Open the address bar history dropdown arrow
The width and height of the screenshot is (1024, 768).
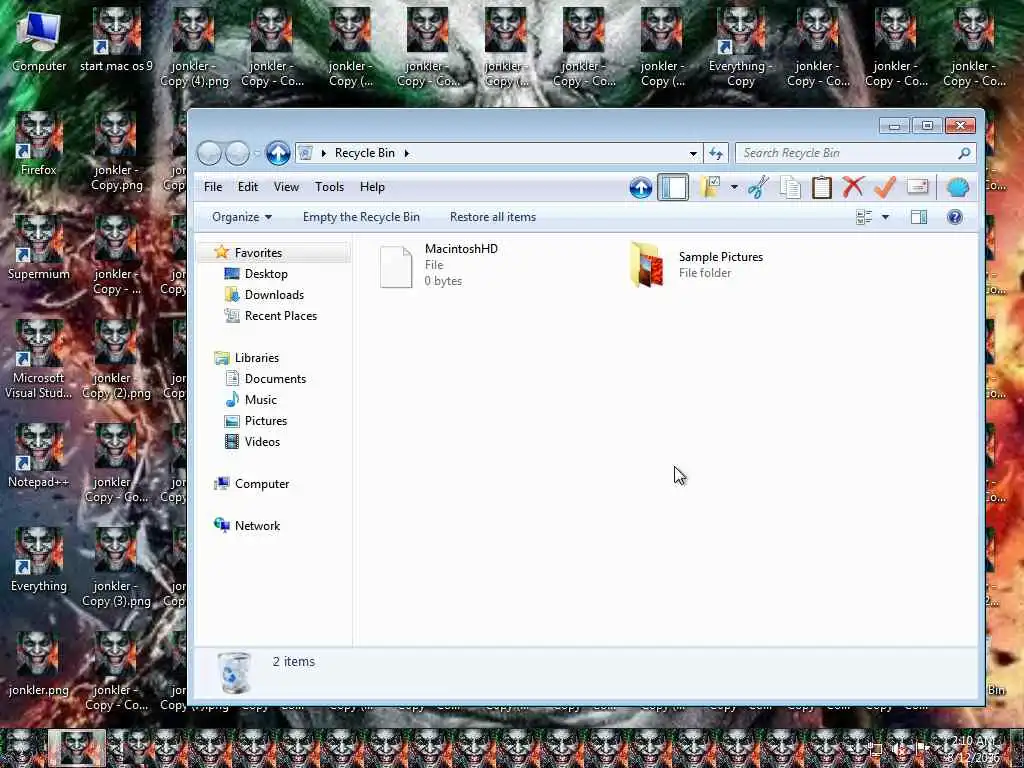tap(693, 153)
